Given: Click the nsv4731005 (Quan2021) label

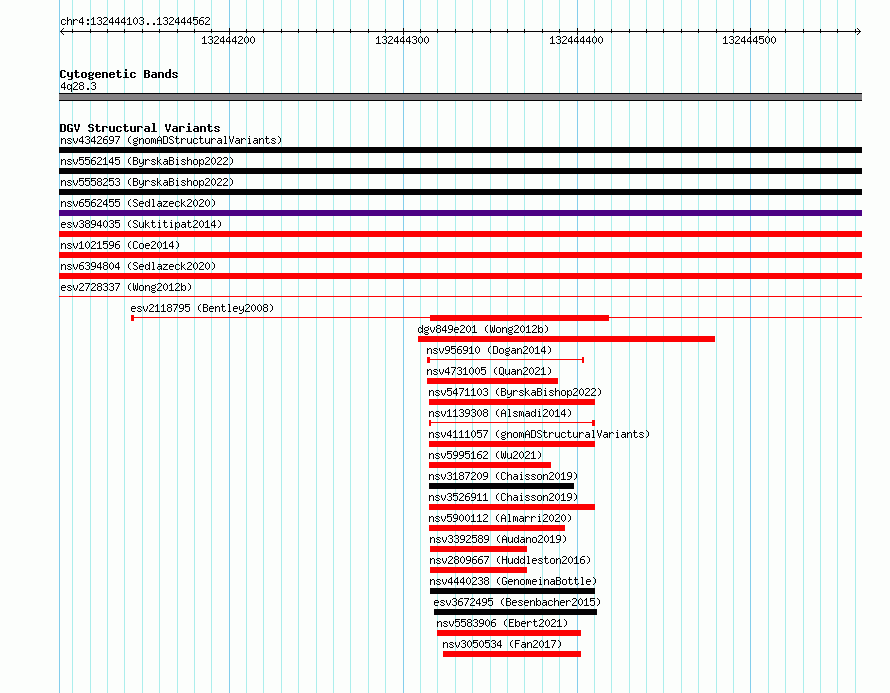Looking at the screenshot, I should [x=489, y=371].
